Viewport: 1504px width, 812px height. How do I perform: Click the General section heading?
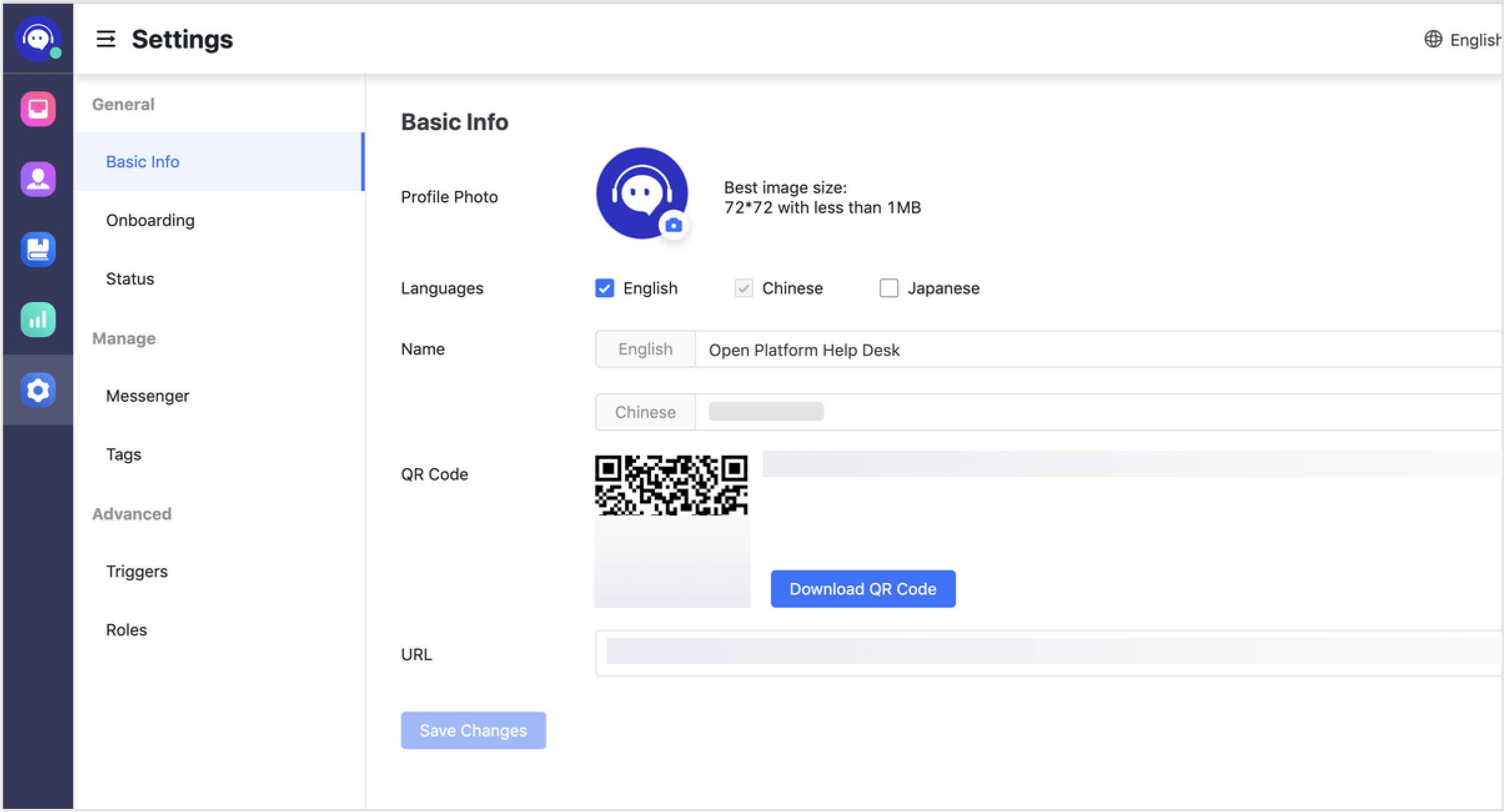[124, 104]
